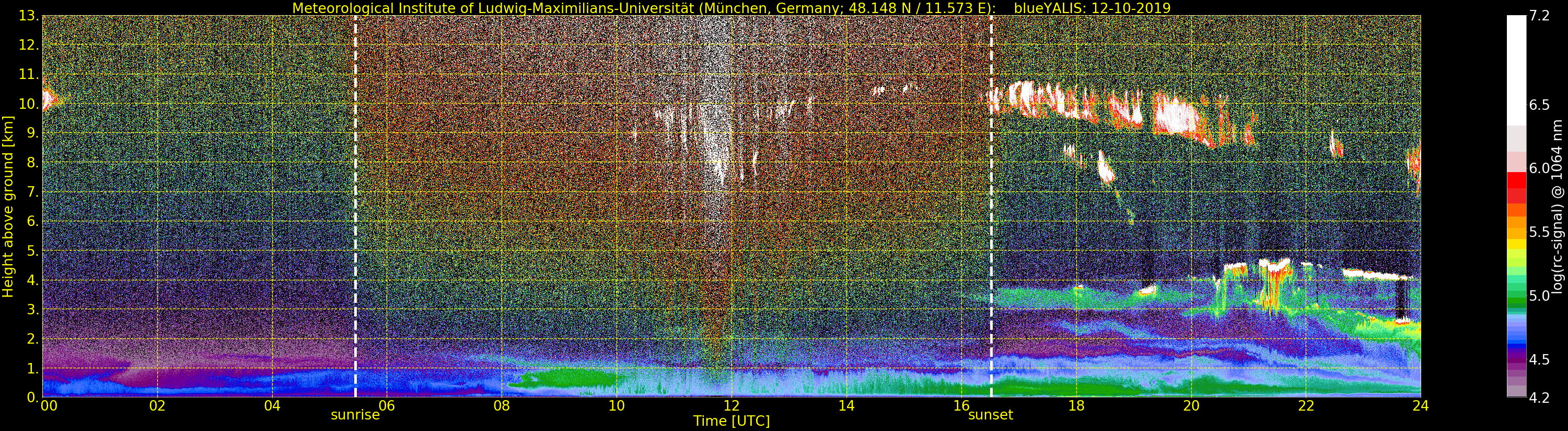Click the "10." height axis tick label
This screenshot has height=431, width=1568.
click(x=29, y=104)
